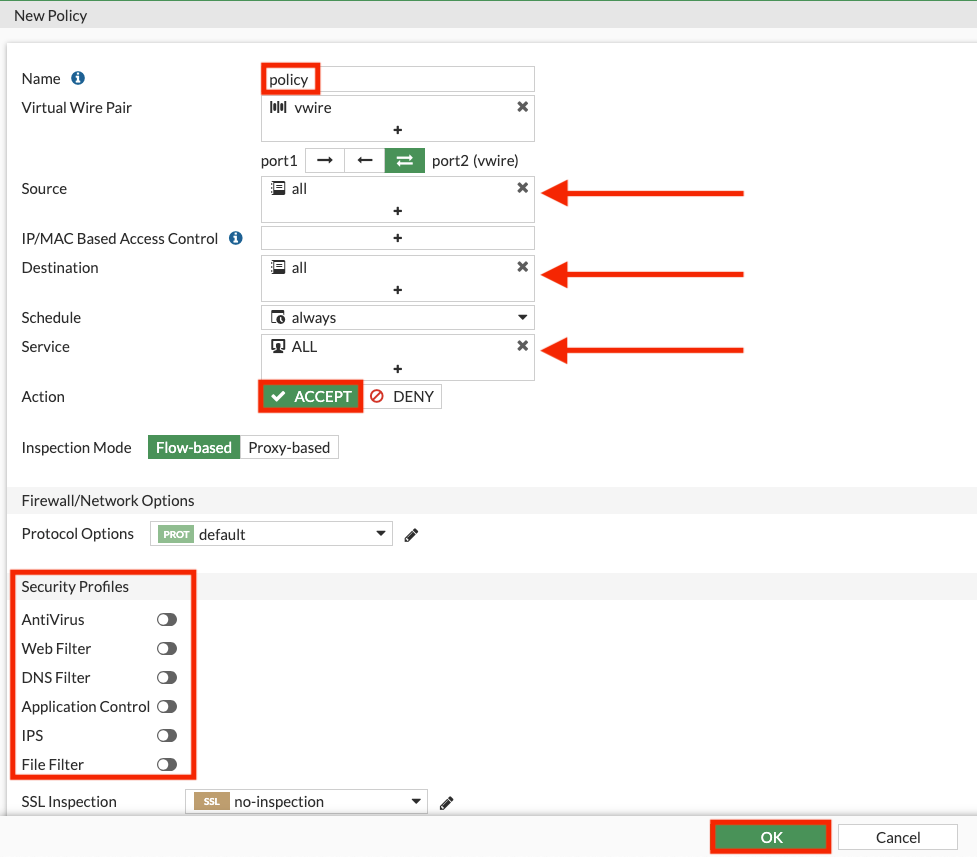This screenshot has height=857, width=977.
Task: Select port2 to port1 left arrow direction
Action: click(365, 160)
